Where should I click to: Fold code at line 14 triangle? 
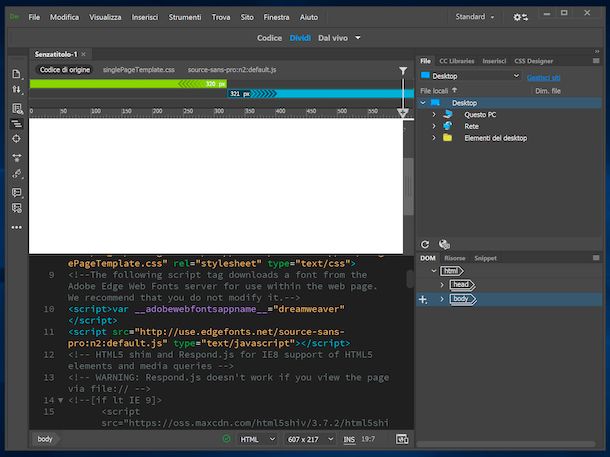tap(60, 400)
